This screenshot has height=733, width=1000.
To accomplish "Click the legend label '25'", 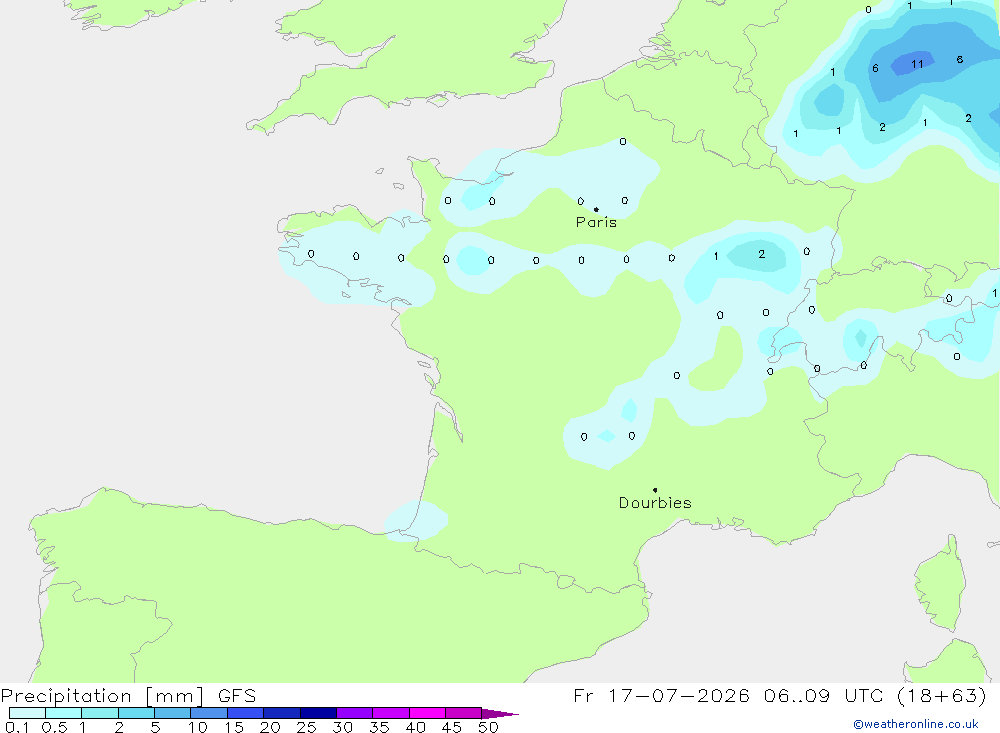I will [x=306, y=727].
